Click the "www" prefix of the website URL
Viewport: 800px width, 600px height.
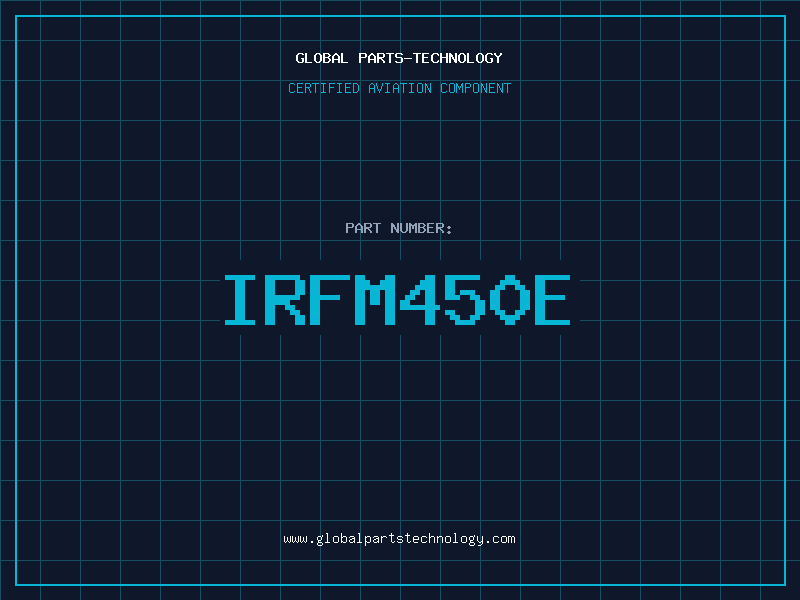pos(295,539)
